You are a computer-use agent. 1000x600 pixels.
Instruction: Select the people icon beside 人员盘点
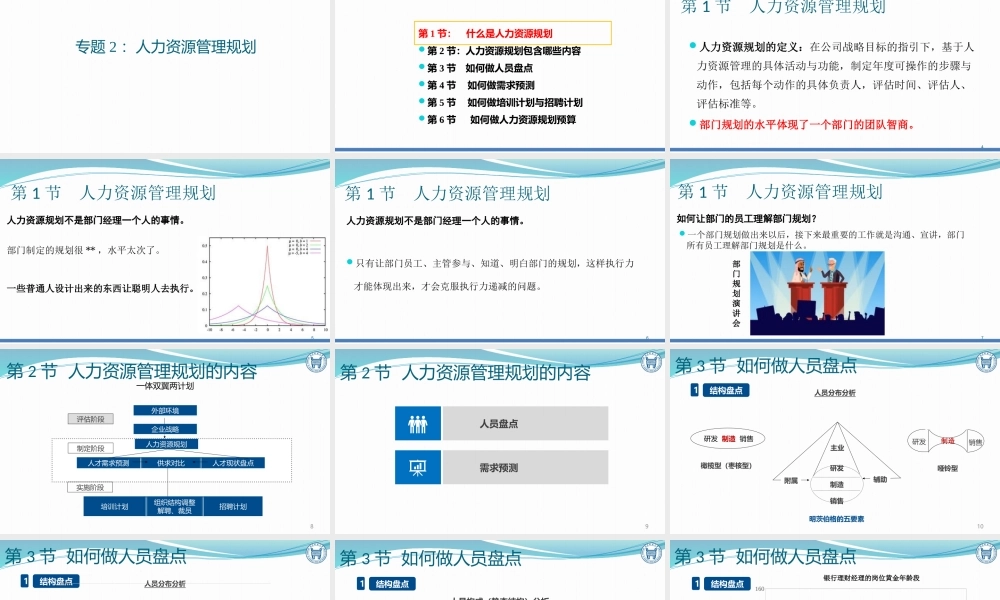[417, 423]
